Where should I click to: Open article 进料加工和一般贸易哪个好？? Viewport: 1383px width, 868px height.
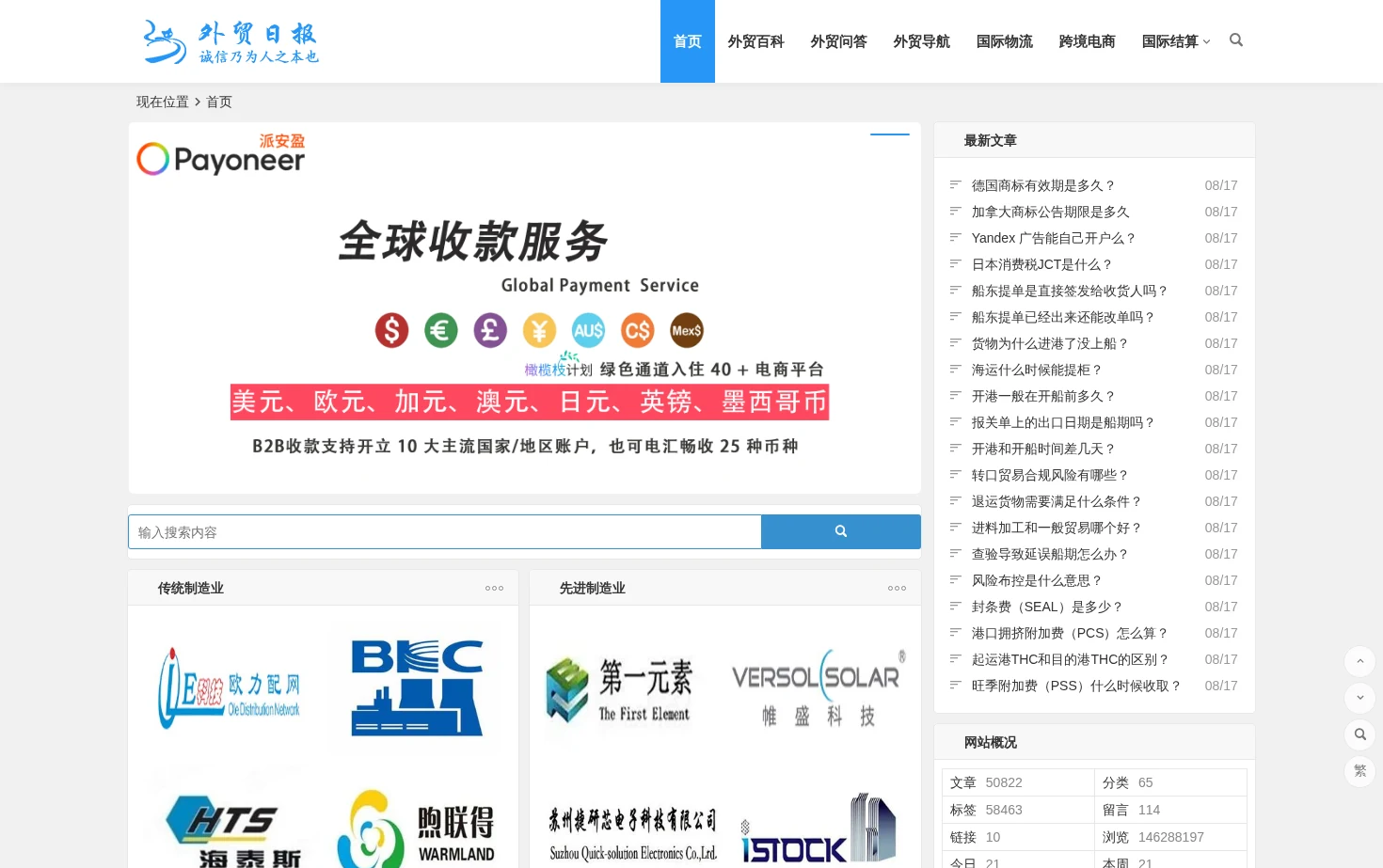pyautogui.click(x=1057, y=528)
